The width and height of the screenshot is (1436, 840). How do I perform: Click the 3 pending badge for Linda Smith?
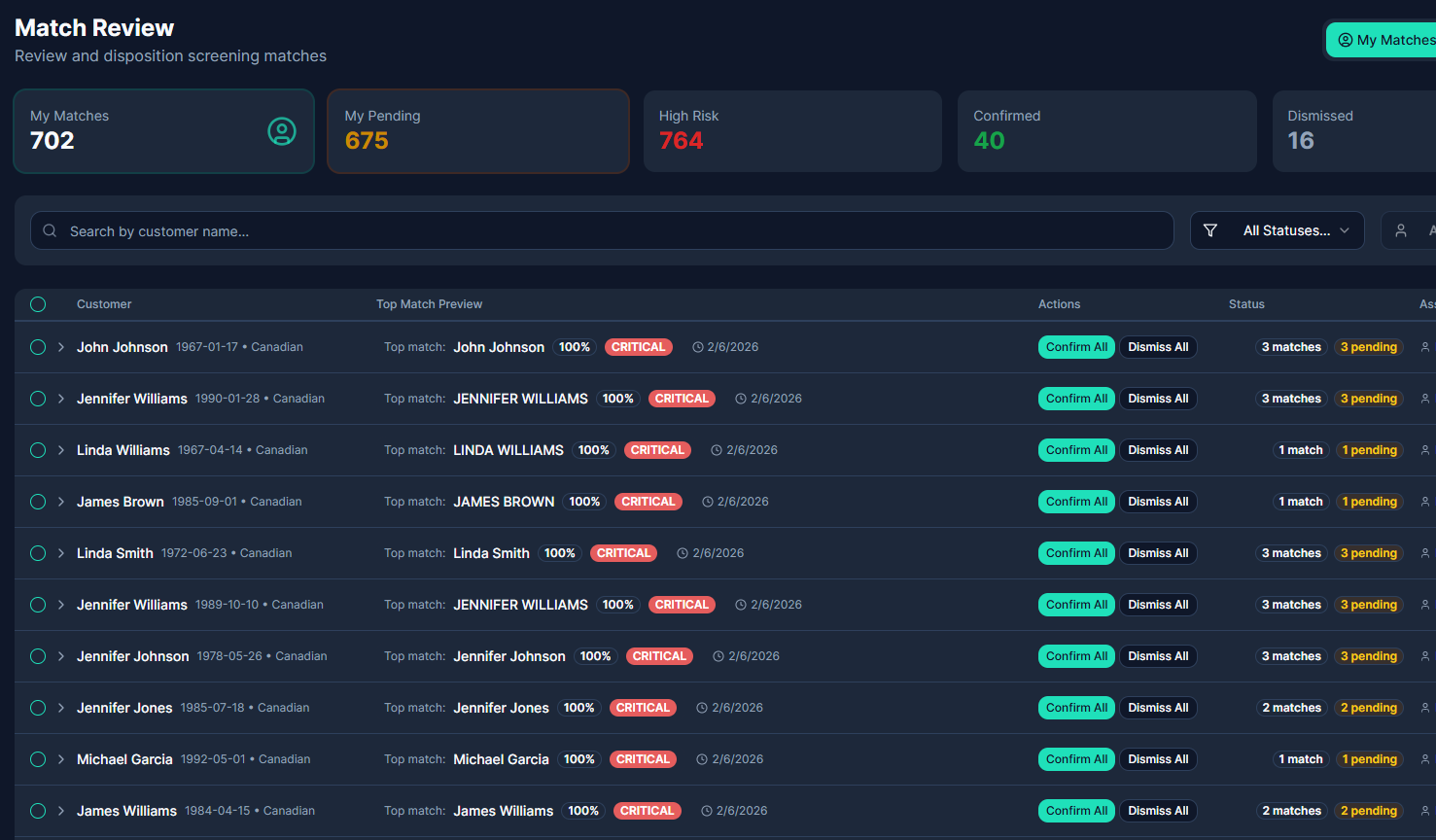(x=1368, y=553)
